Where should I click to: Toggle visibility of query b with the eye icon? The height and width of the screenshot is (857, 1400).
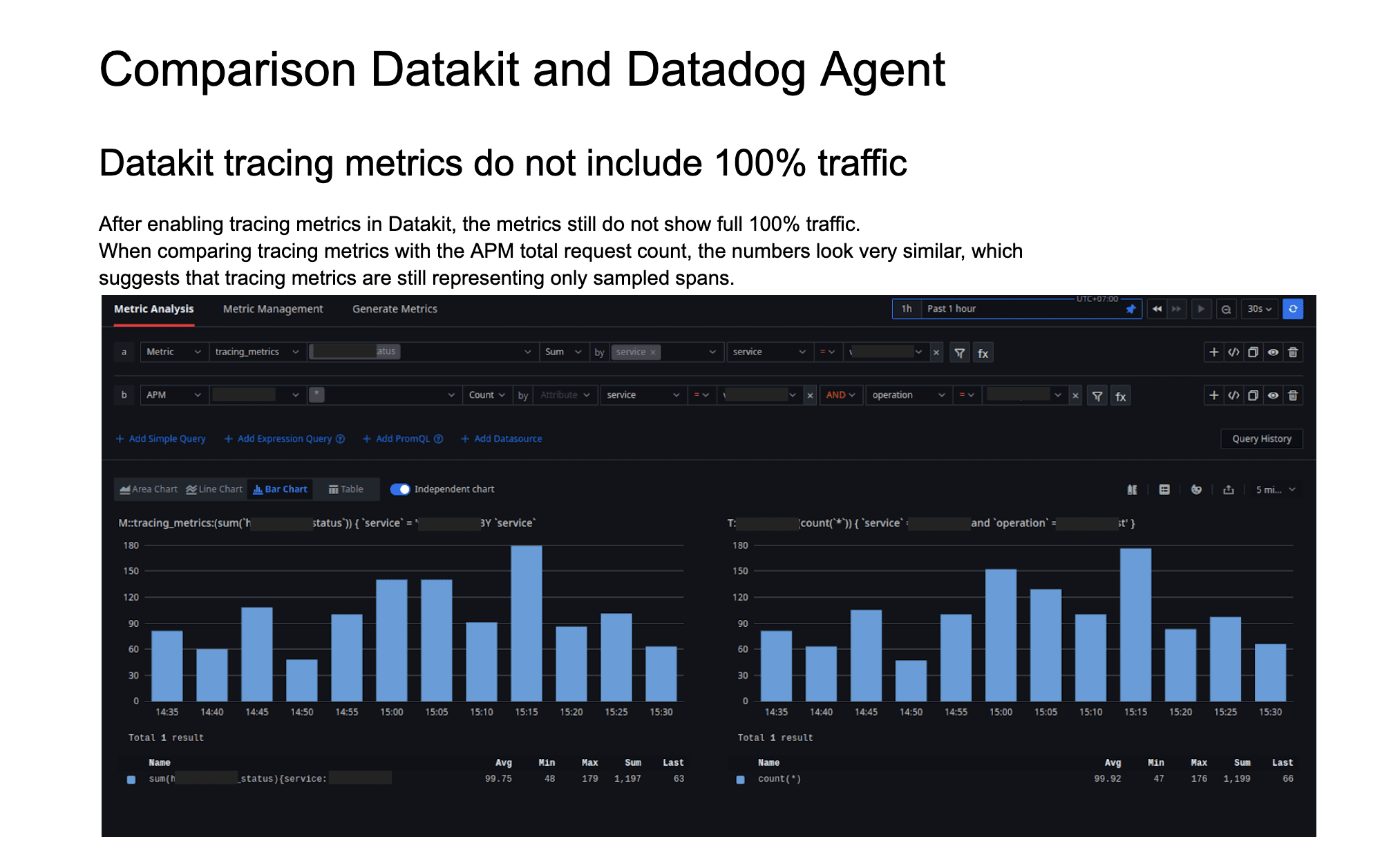tap(1273, 395)
